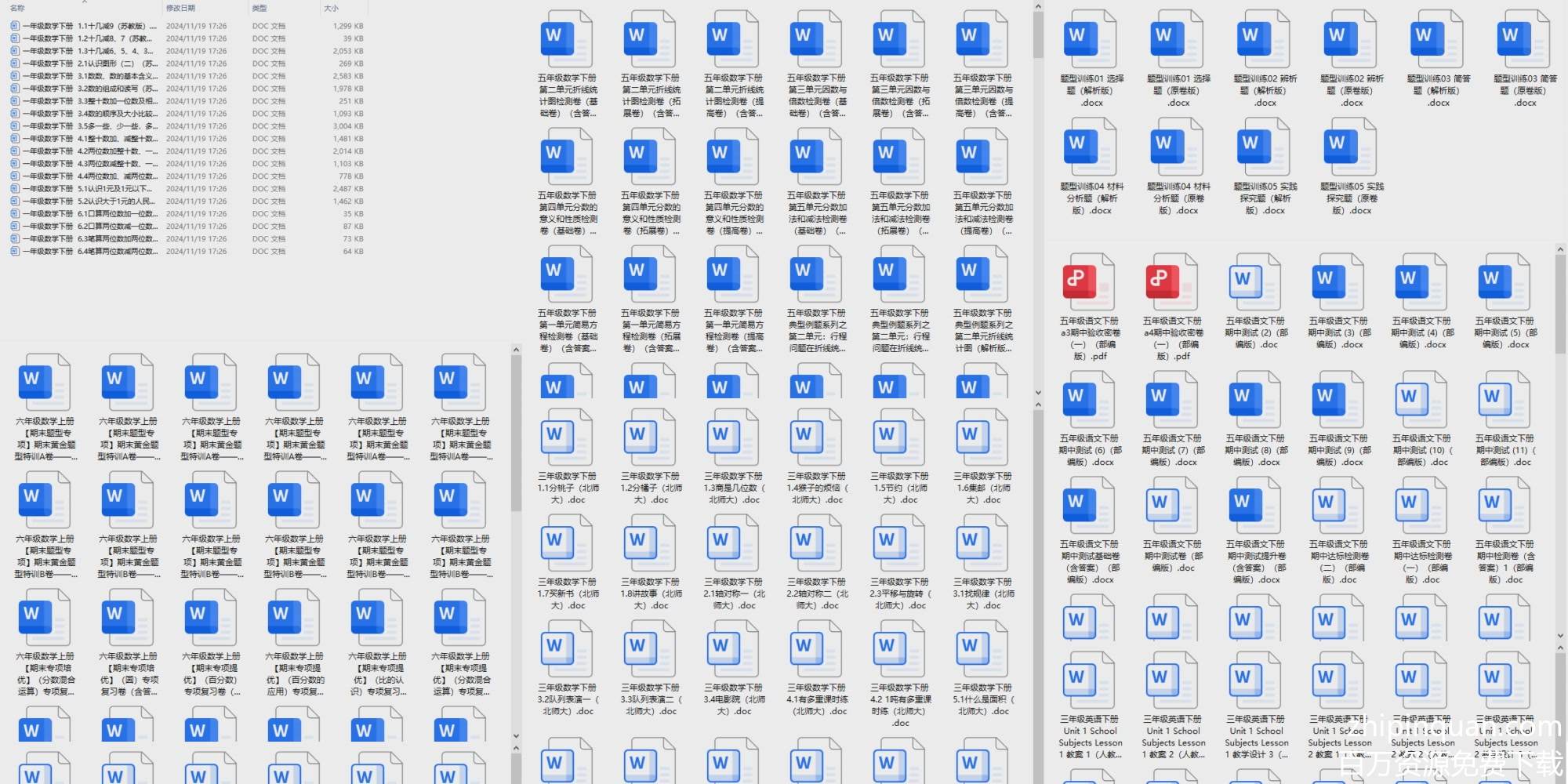The height and width of the screenshot is (784, 1568).
Task: Select the Word icon for 五年级语文下册 期中测试 (2)
Action: 1254,282
